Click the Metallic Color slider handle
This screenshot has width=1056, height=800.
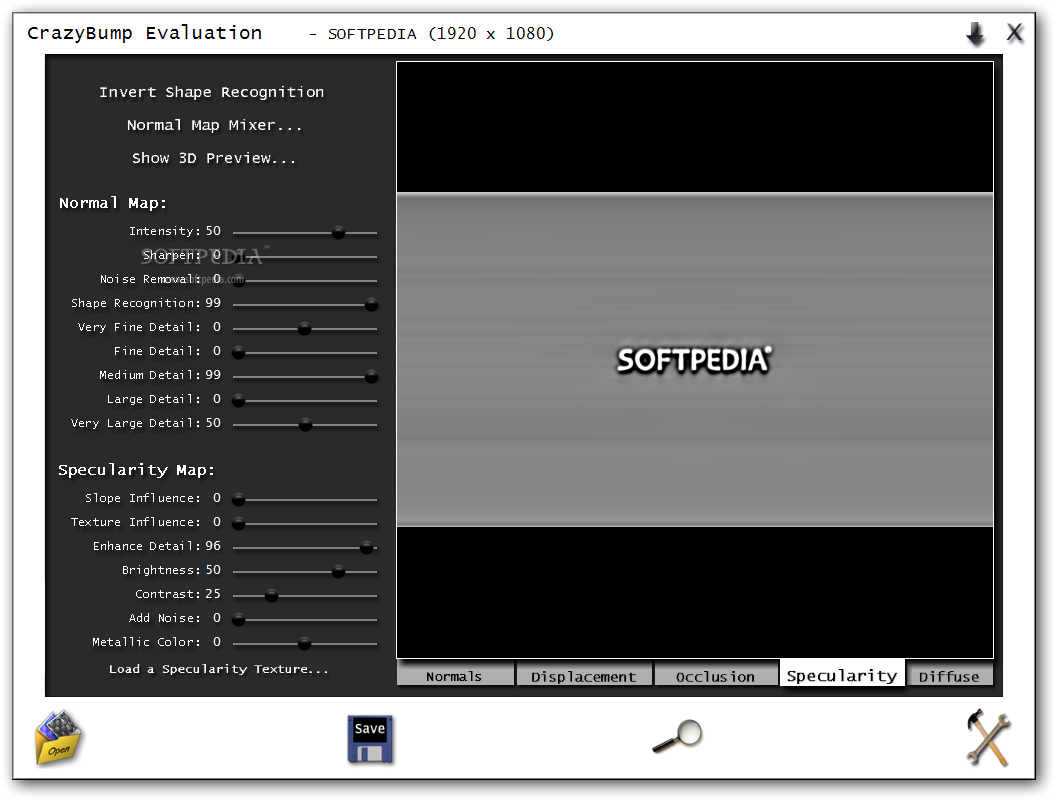coord(304,644)
